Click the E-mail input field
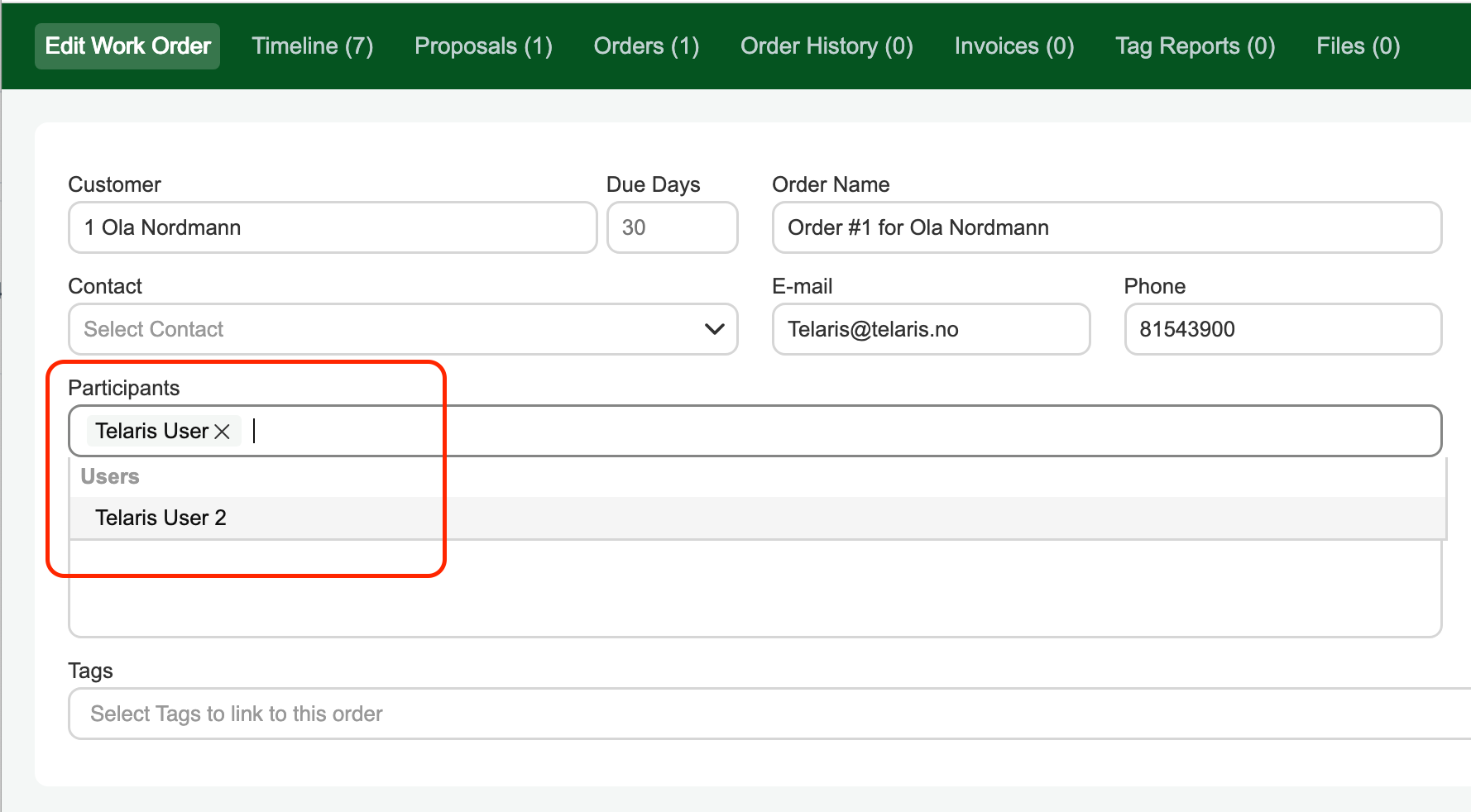Image resolution: width=1471 pixels, height=812 pixels. click(931, 329)
